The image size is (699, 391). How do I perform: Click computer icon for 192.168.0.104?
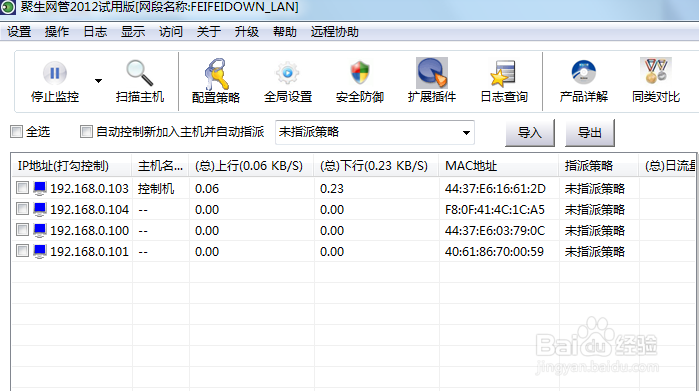(x=40, y=210)
